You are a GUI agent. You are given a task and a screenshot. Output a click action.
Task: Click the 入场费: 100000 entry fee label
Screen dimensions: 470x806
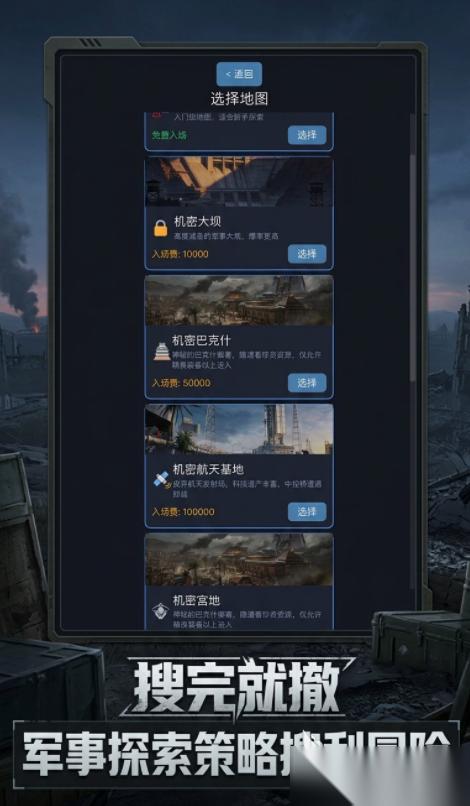tap(183, 512)
